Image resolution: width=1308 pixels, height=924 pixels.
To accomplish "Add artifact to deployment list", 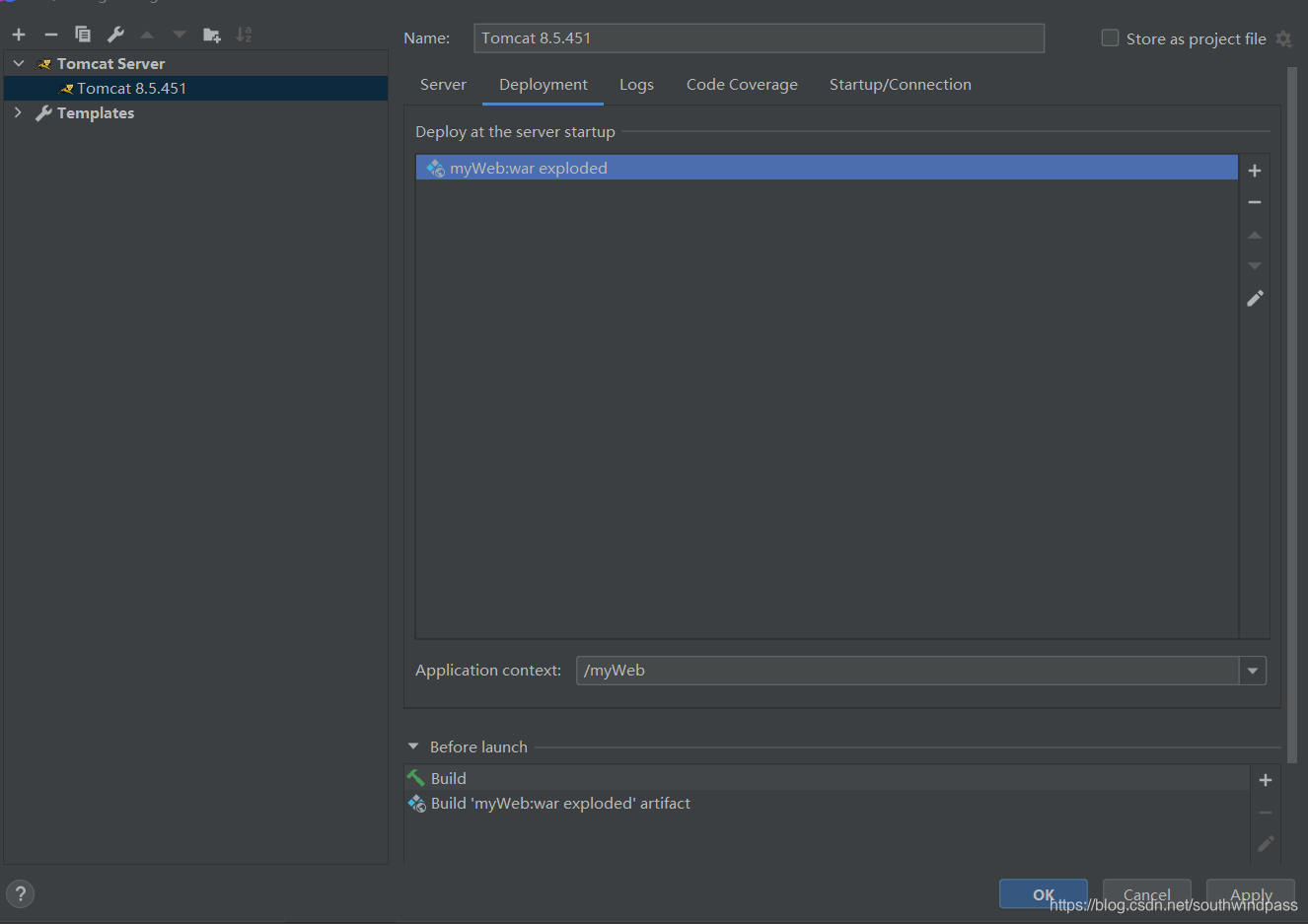I will point(1255,171).
